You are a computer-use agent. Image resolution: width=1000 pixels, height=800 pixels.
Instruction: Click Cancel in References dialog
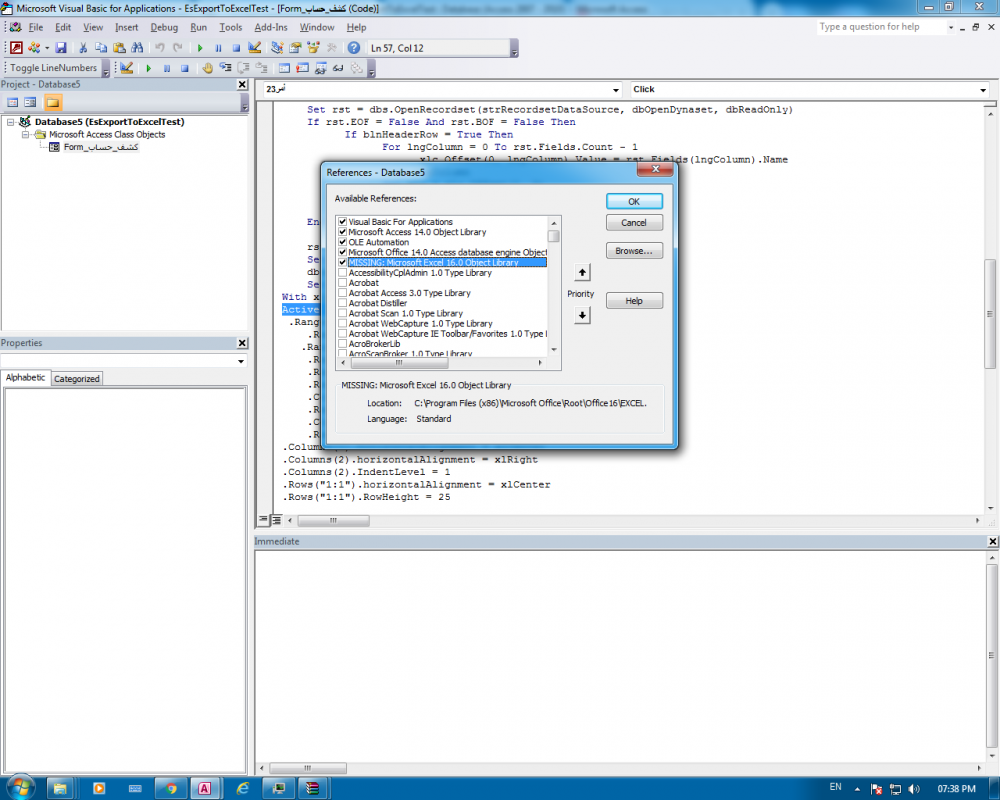coord(634,223)
